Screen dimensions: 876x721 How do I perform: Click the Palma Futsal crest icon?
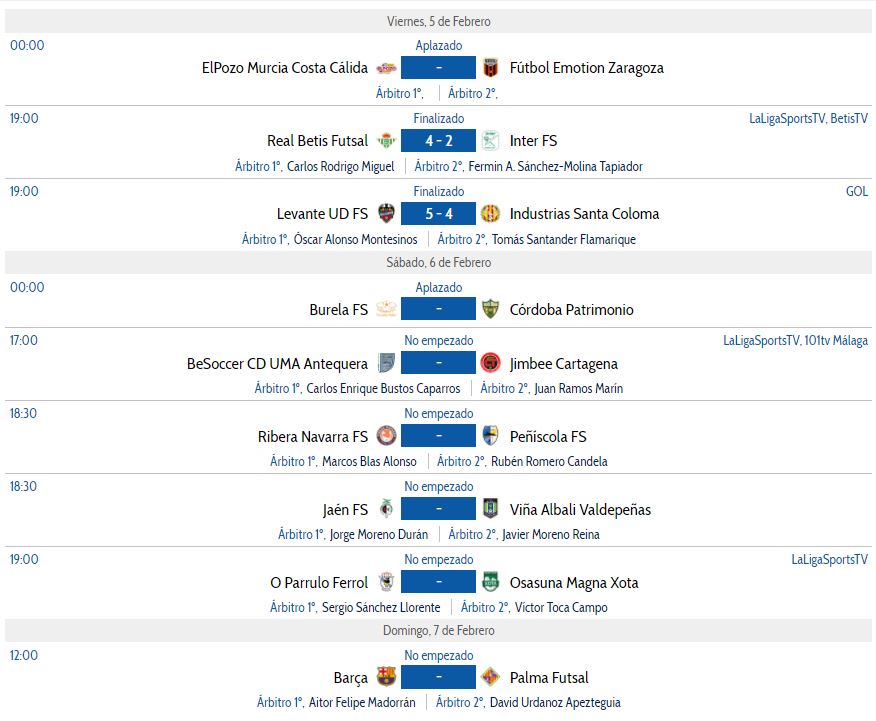point(490,677)
